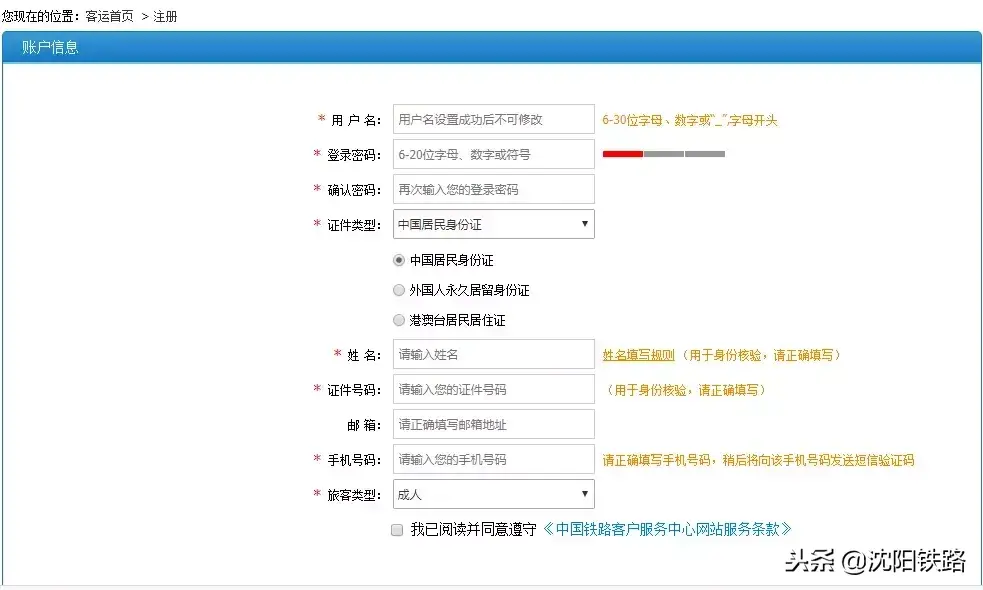The height and width of the screenshot is (590, 983).
Task: Click the dropdown arrow showing 成人
Action: tap(585, 493)
